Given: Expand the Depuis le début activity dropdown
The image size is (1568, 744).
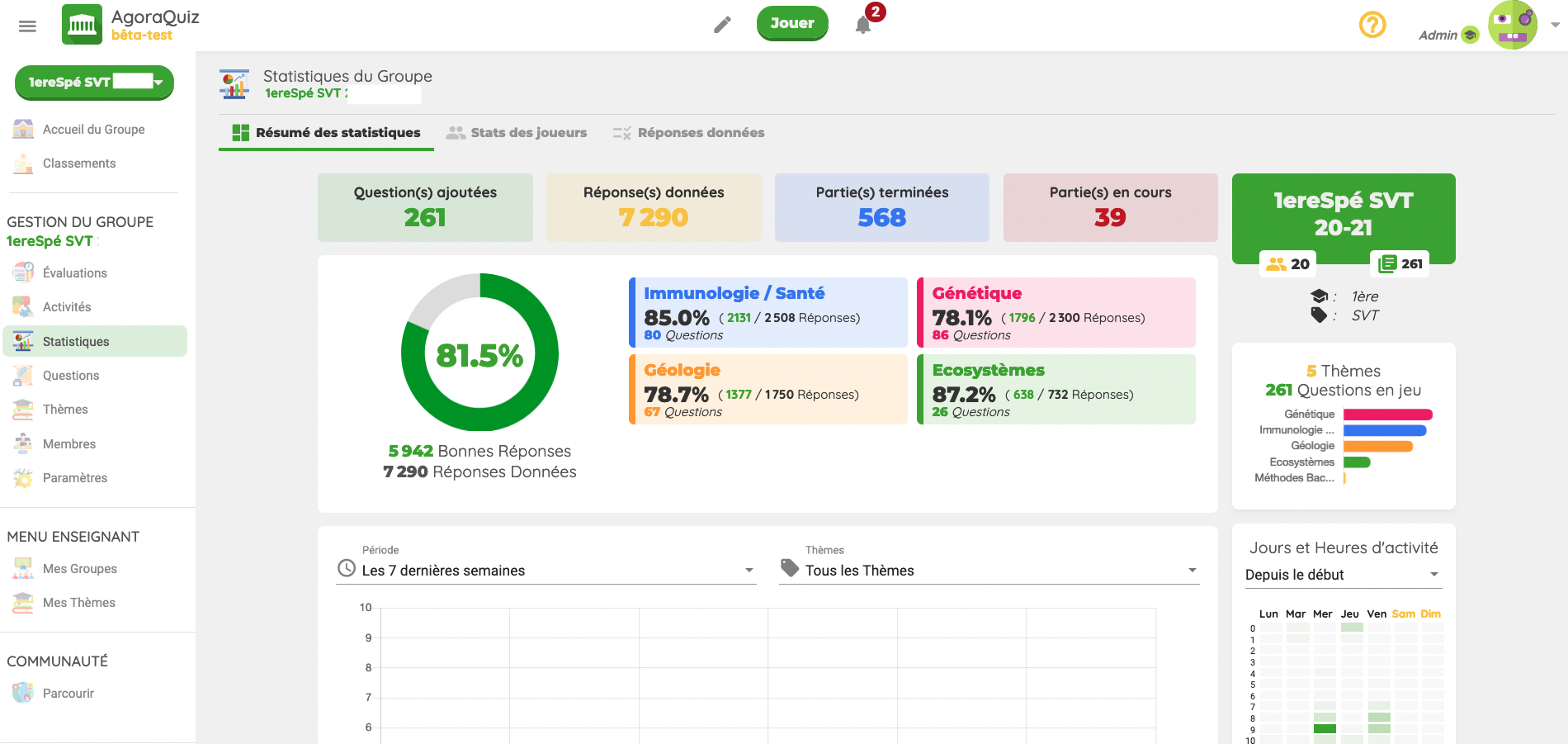Looking at the screenshot, I should (1343, 575).
